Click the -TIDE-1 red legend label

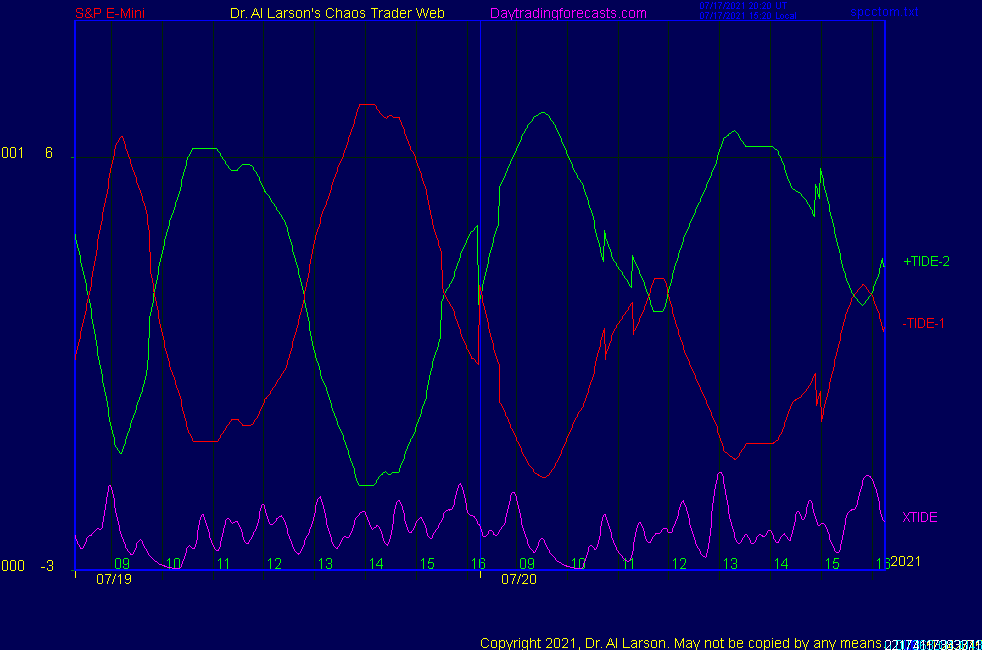pos(923,323)
